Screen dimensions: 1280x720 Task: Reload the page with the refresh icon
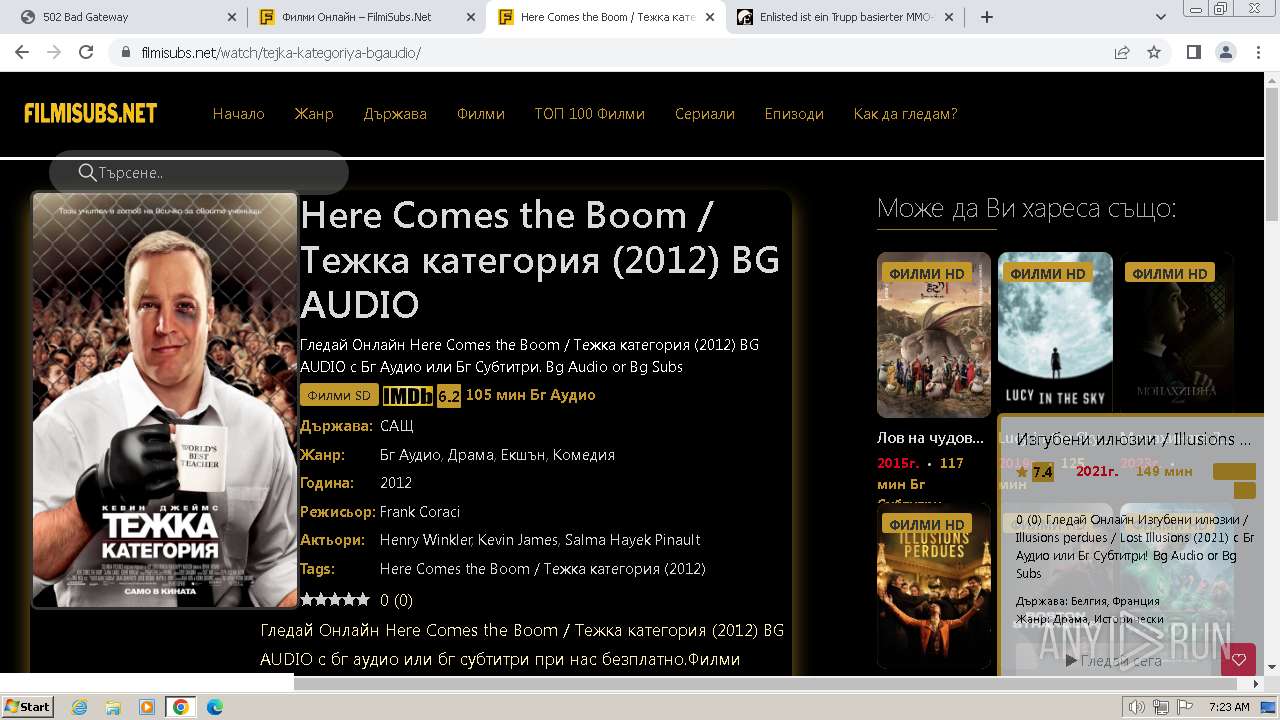(86, 52)
